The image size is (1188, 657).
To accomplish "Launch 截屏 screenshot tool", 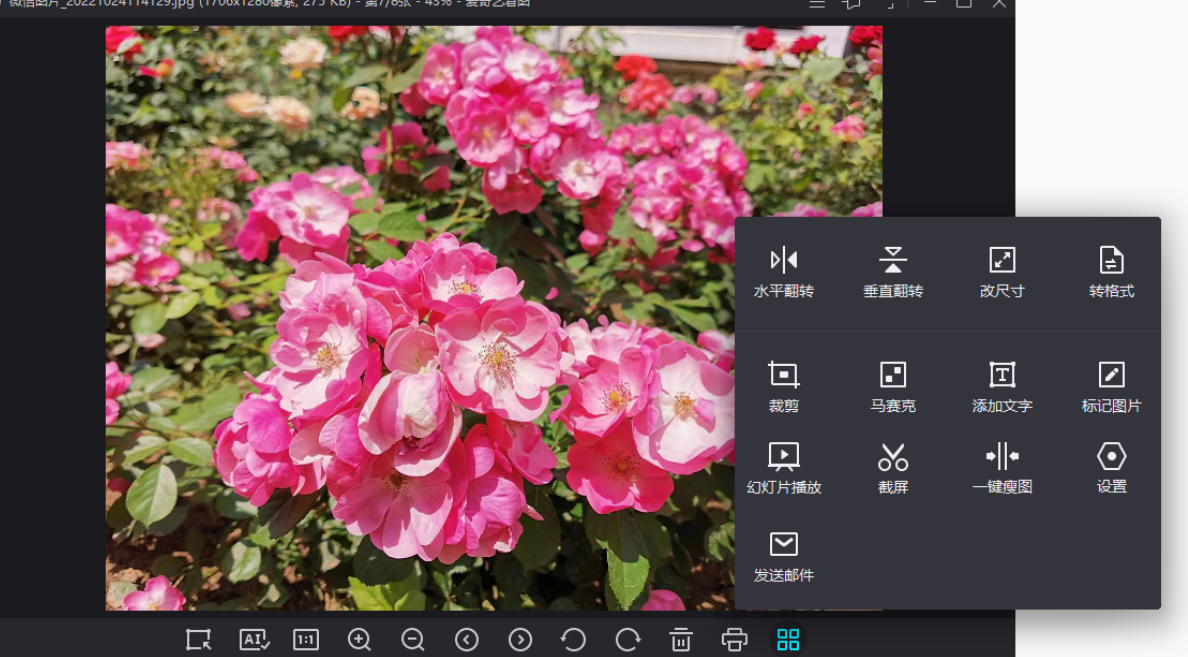I will click(x=893, y=468).
